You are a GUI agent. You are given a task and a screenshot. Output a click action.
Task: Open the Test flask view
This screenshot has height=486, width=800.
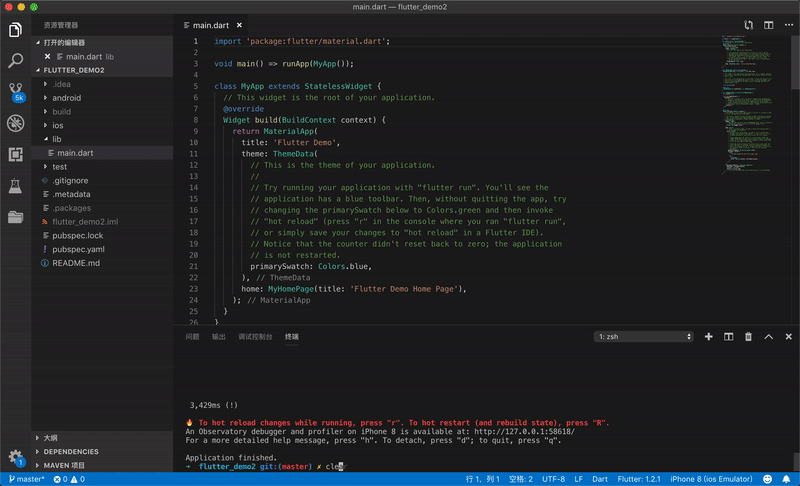[x=16, y=186]
